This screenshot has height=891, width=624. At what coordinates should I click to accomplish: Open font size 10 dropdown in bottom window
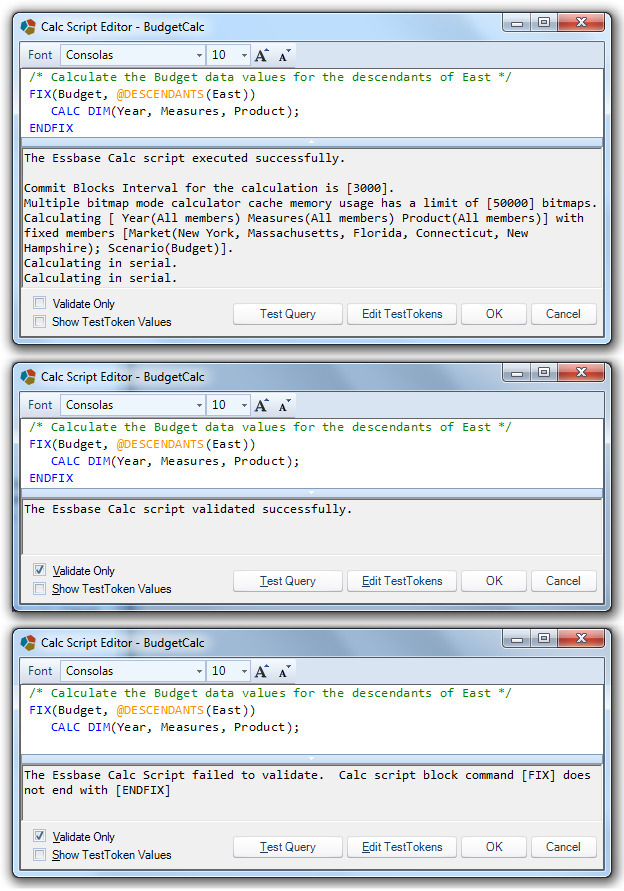pos(244,671)
